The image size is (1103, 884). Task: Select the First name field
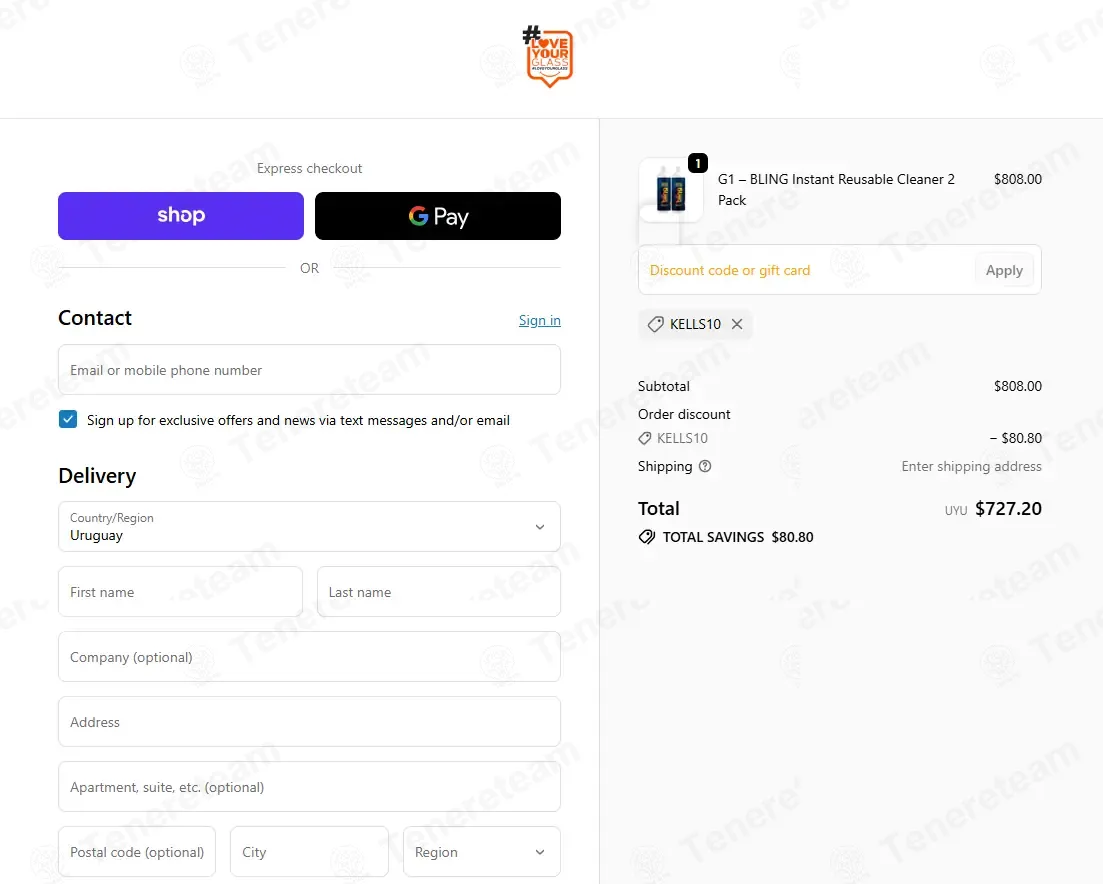pyautogui.click(x=181, y=592)
